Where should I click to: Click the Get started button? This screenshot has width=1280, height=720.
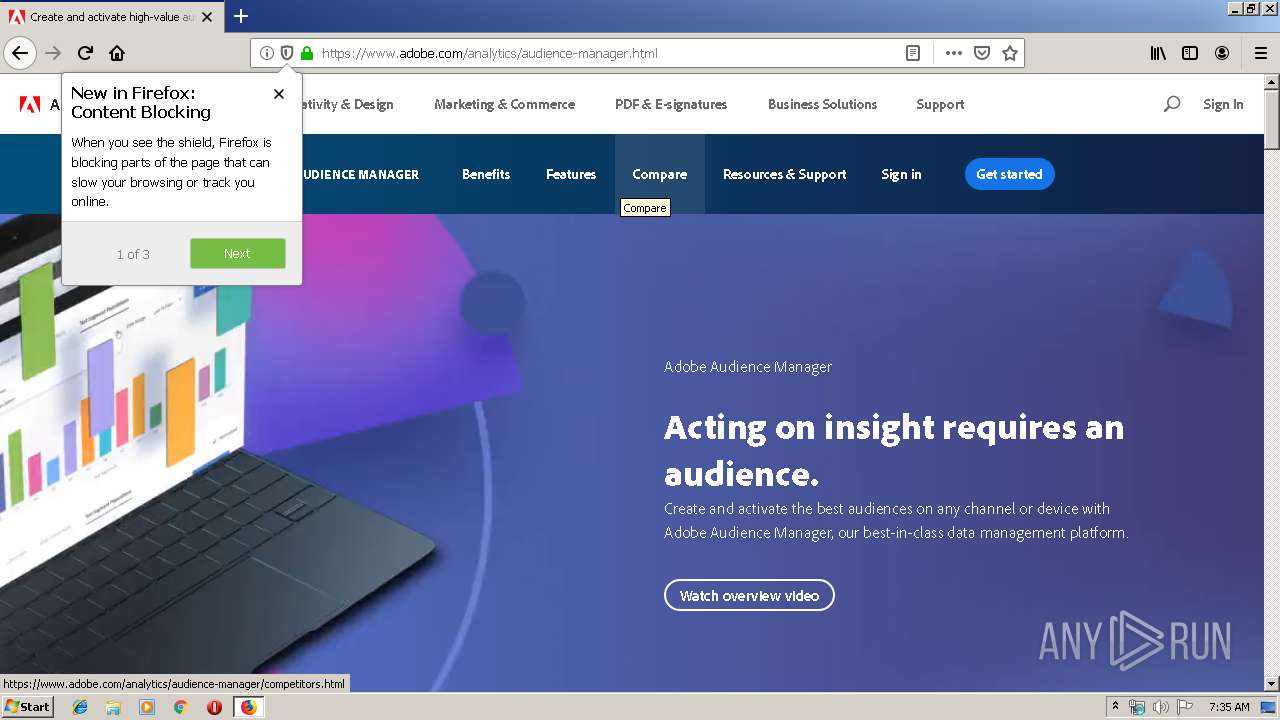click(1009, 174)
